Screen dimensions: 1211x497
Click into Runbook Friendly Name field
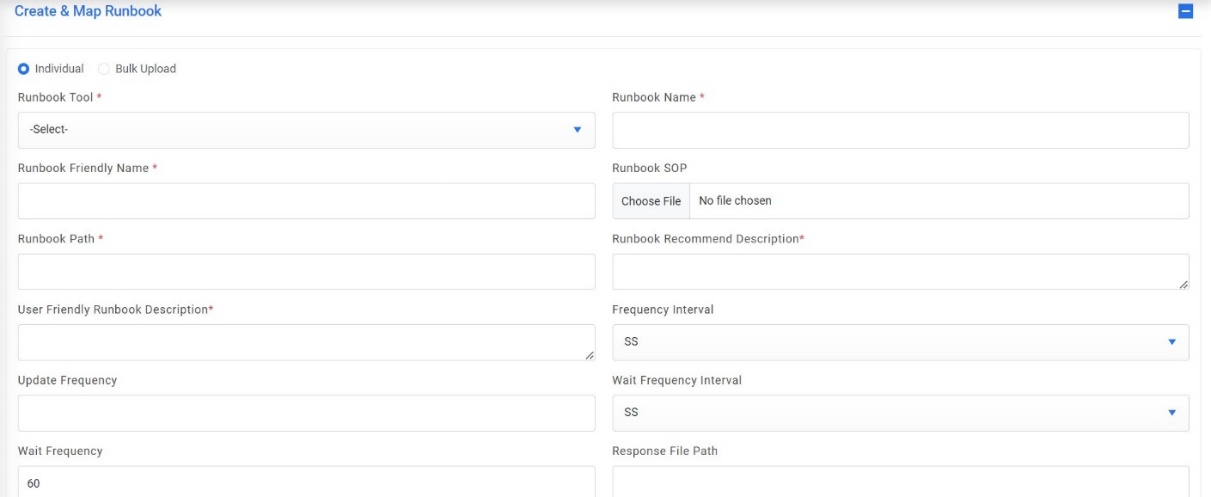(306, 201)
